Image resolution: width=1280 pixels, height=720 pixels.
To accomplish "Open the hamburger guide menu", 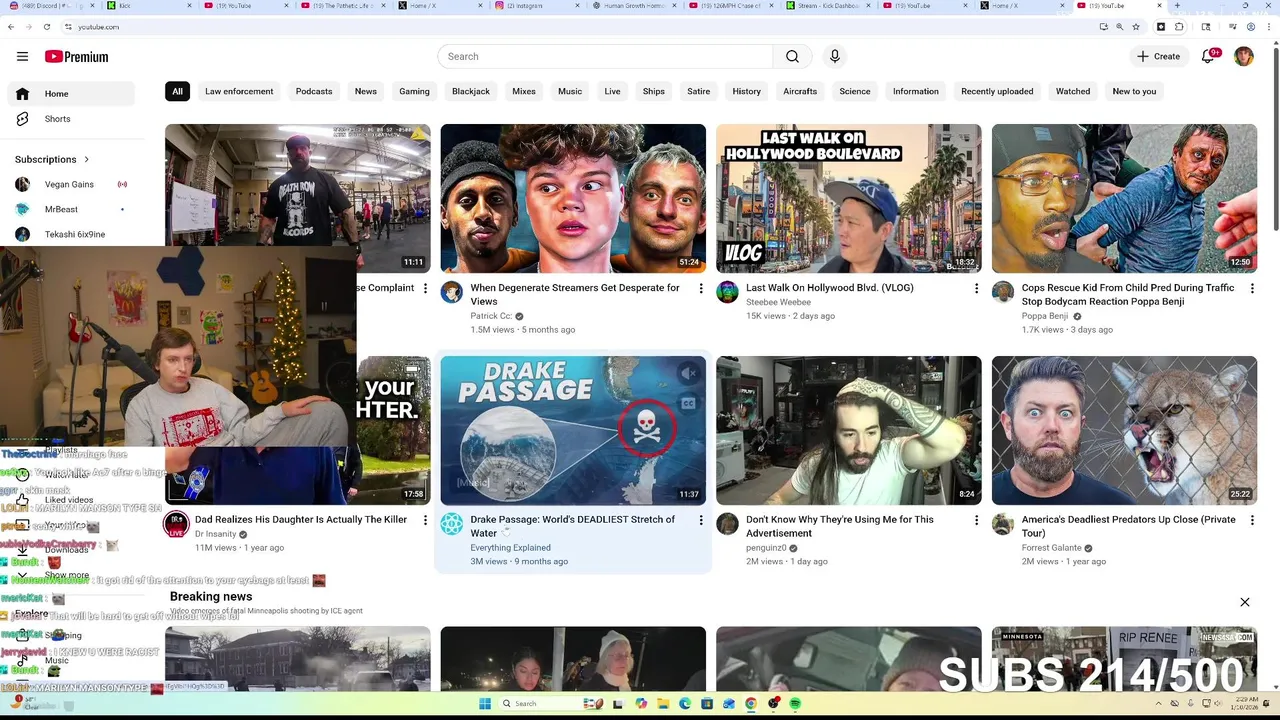I will pos(22,57).
